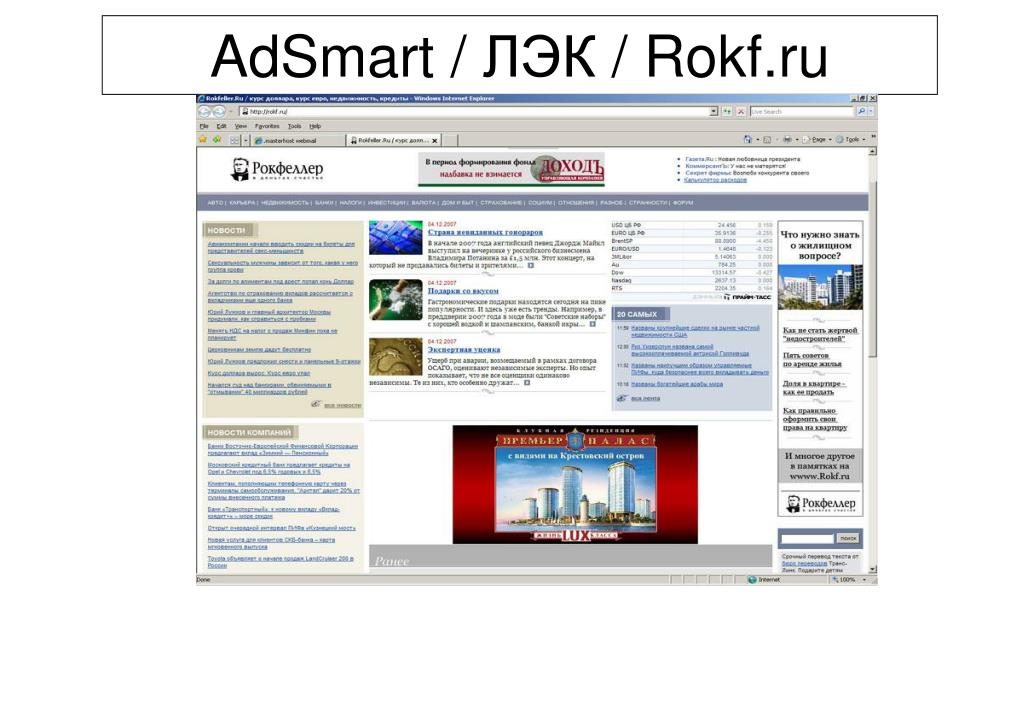The height and width of the screenshot is (708, 1023).
Task: Click the browser Forward arrow button
Action: point(219,112)
